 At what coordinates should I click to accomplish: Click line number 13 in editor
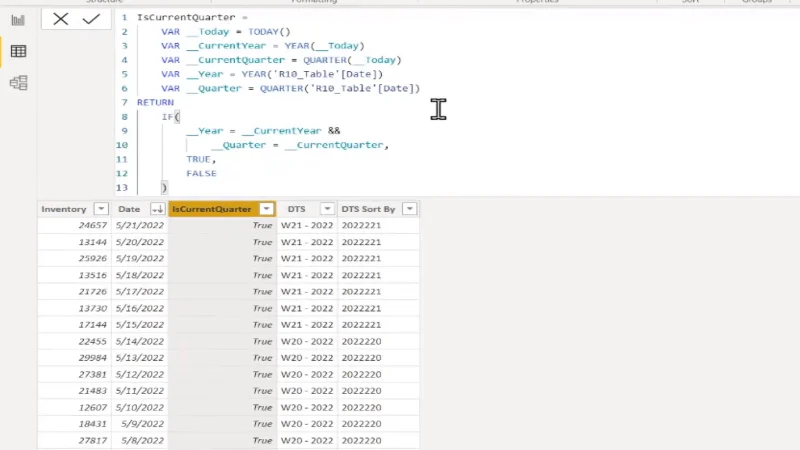[x=122, y=188]
